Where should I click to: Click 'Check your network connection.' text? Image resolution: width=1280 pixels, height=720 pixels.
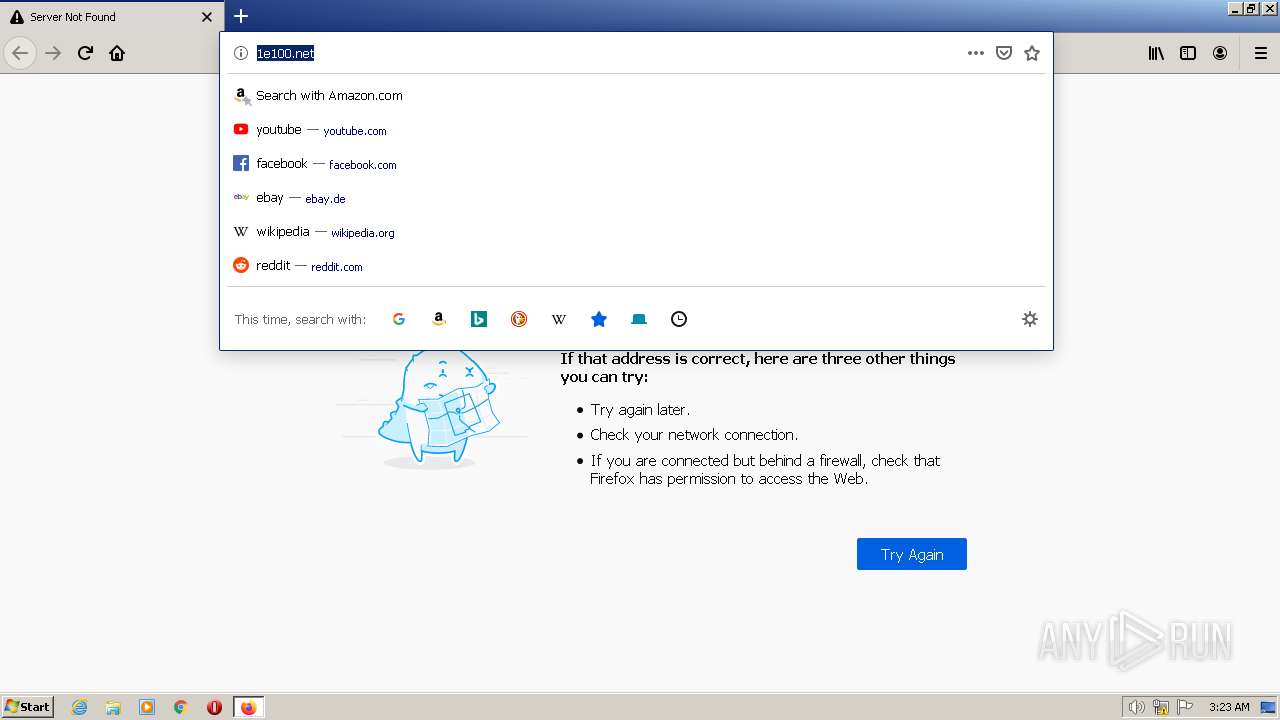[694, 435]
